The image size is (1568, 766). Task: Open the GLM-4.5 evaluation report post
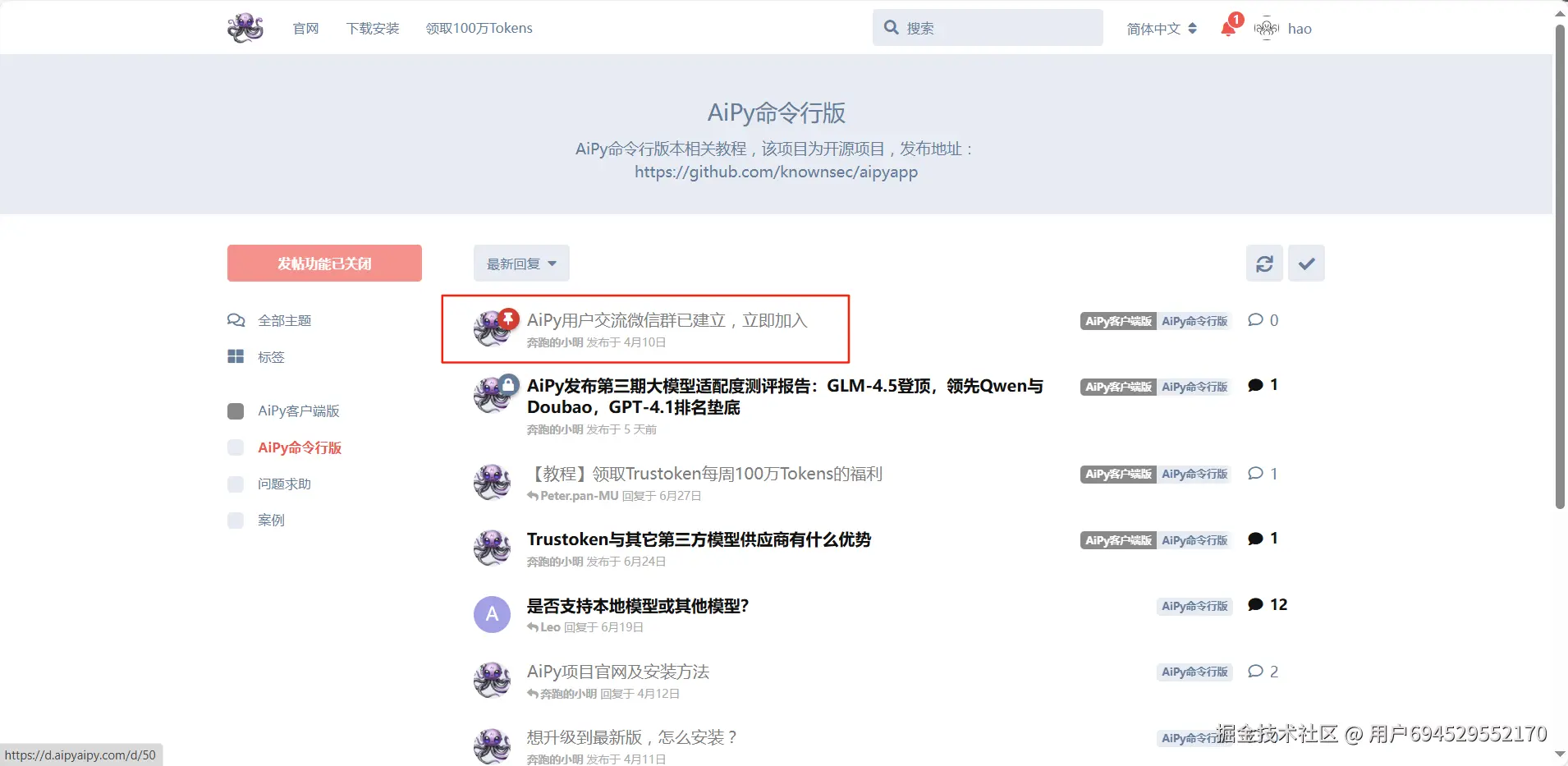pos(785,397)
